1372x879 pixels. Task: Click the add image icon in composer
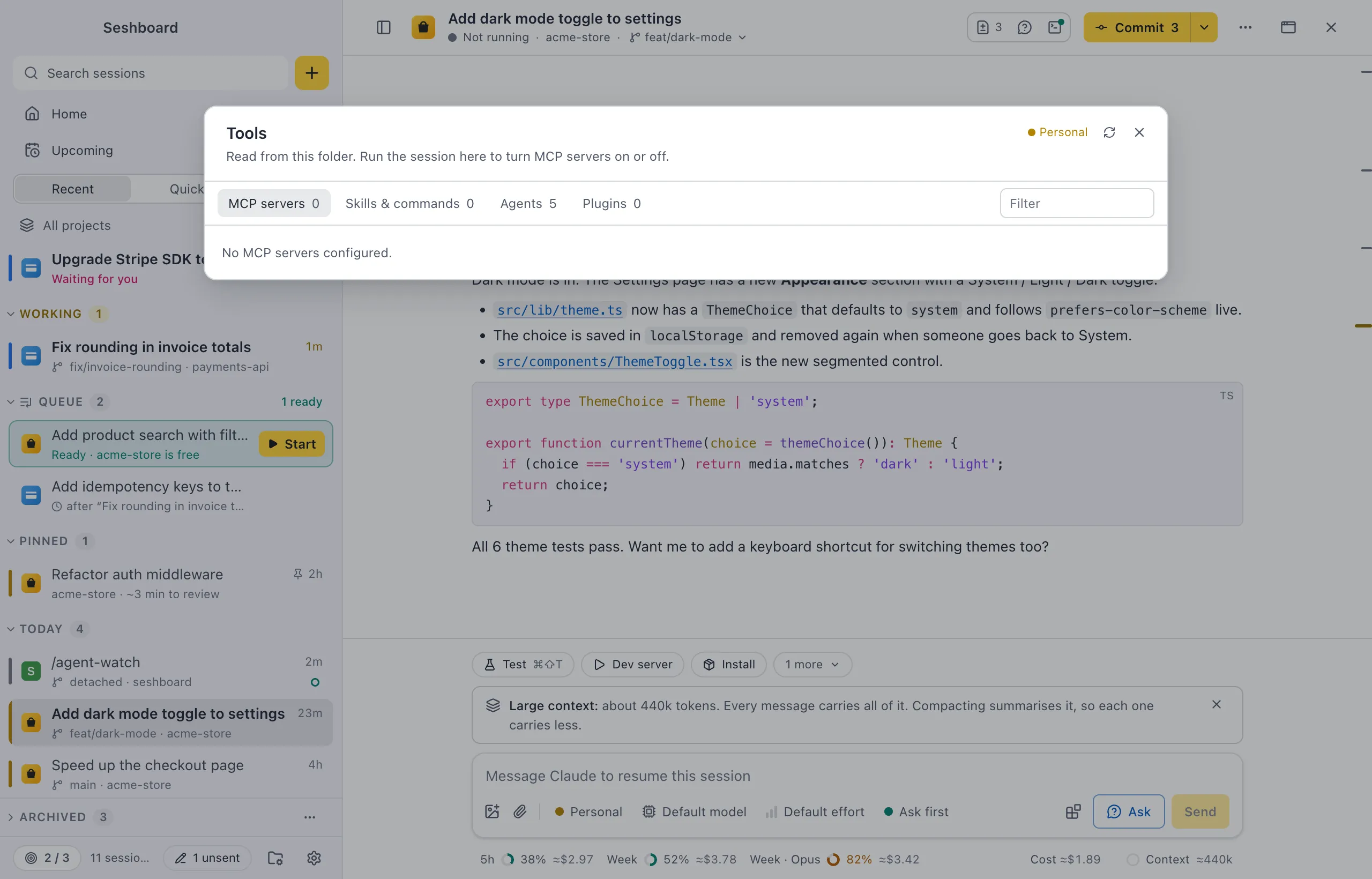(492, 811)
